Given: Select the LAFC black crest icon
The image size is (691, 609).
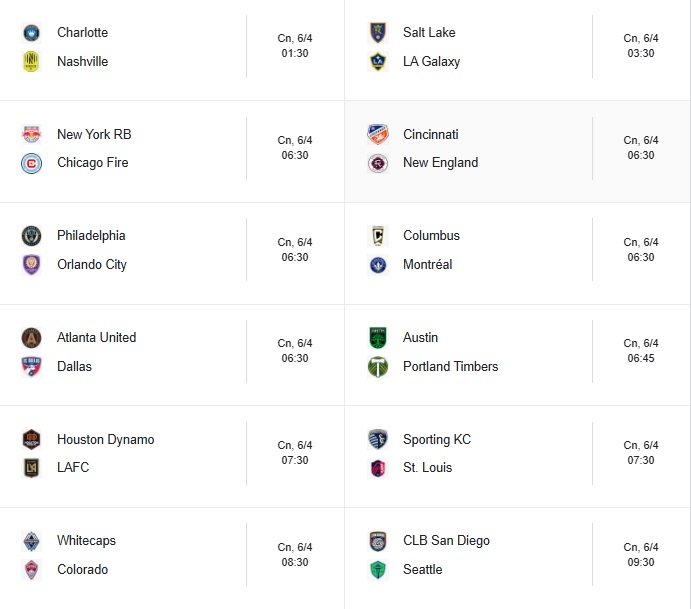Looking at the screenshot, I should pos(31,468).
